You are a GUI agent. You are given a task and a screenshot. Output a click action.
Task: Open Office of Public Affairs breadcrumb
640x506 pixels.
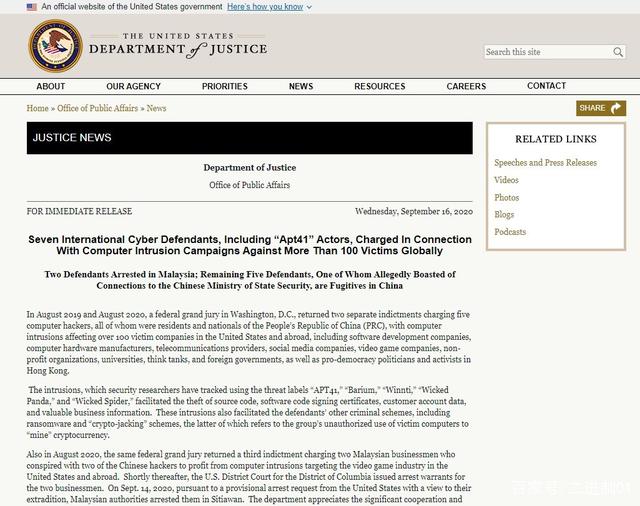(x=98, y=108)
